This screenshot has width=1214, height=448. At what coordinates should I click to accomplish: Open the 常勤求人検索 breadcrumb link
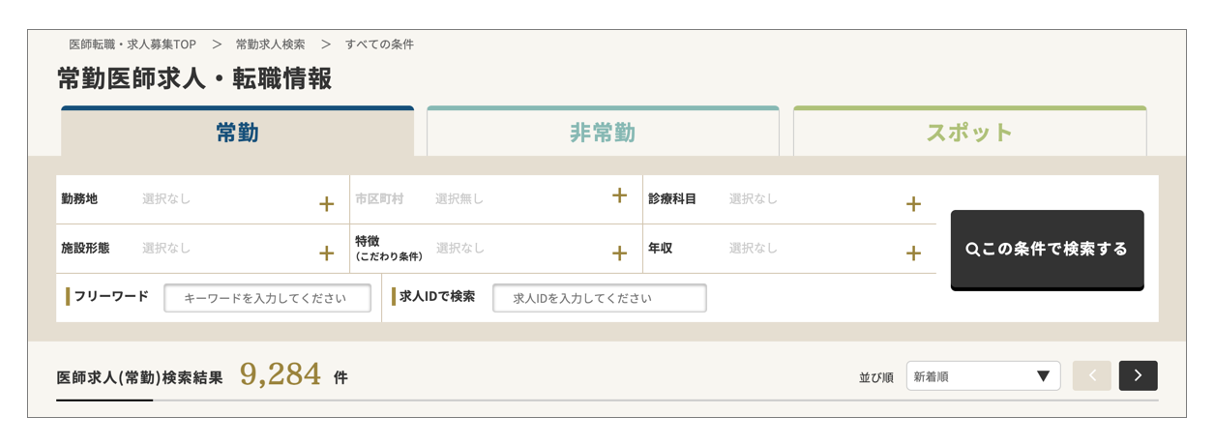pyautogui.click(x=270, y=45)
